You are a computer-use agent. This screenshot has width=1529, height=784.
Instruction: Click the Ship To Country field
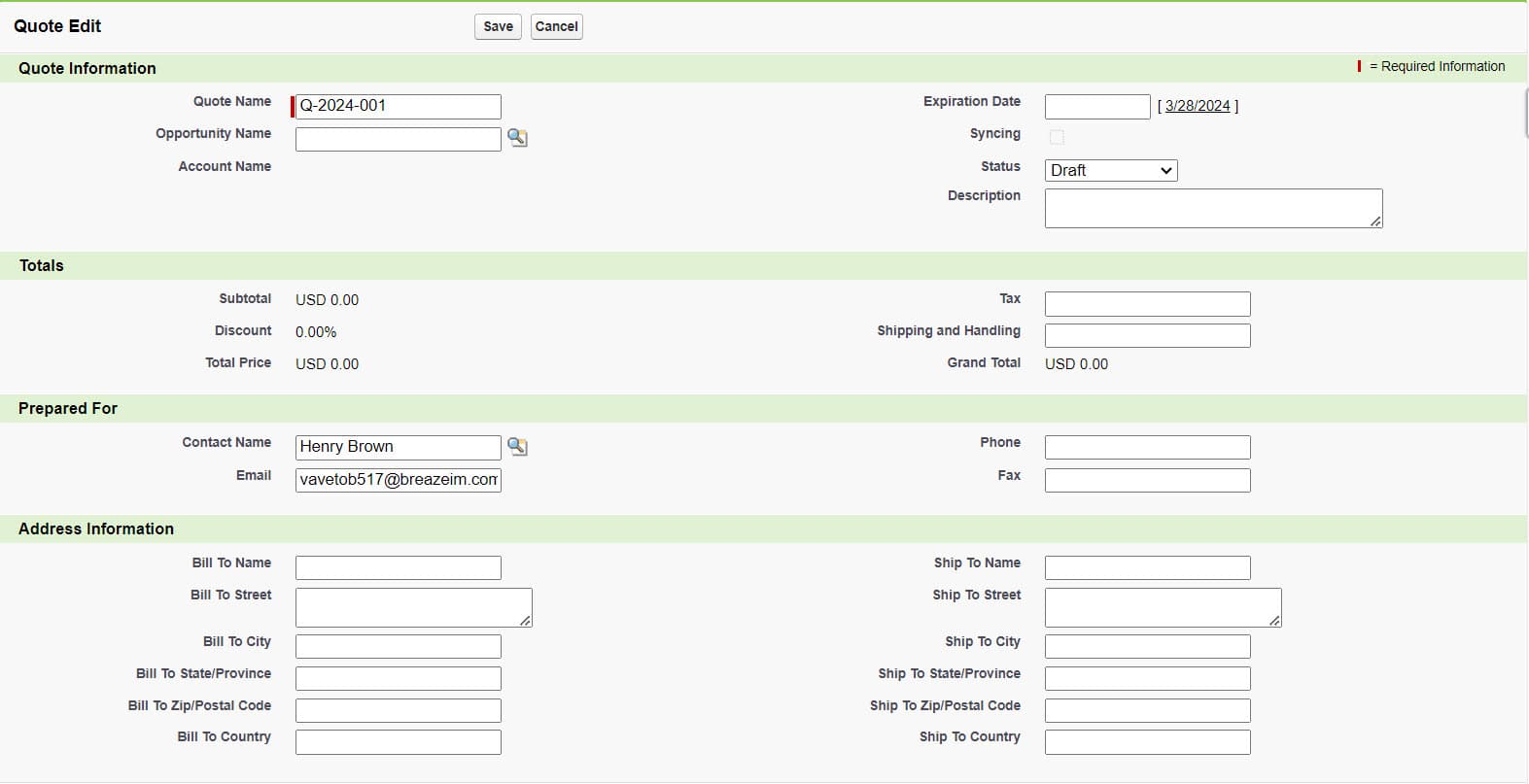1148,742
